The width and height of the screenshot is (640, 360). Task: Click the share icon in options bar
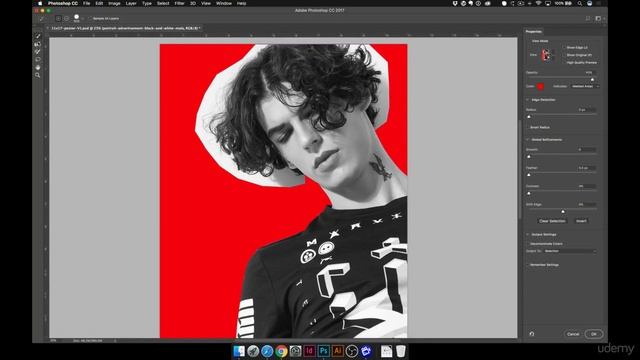[x=588, y=18]
